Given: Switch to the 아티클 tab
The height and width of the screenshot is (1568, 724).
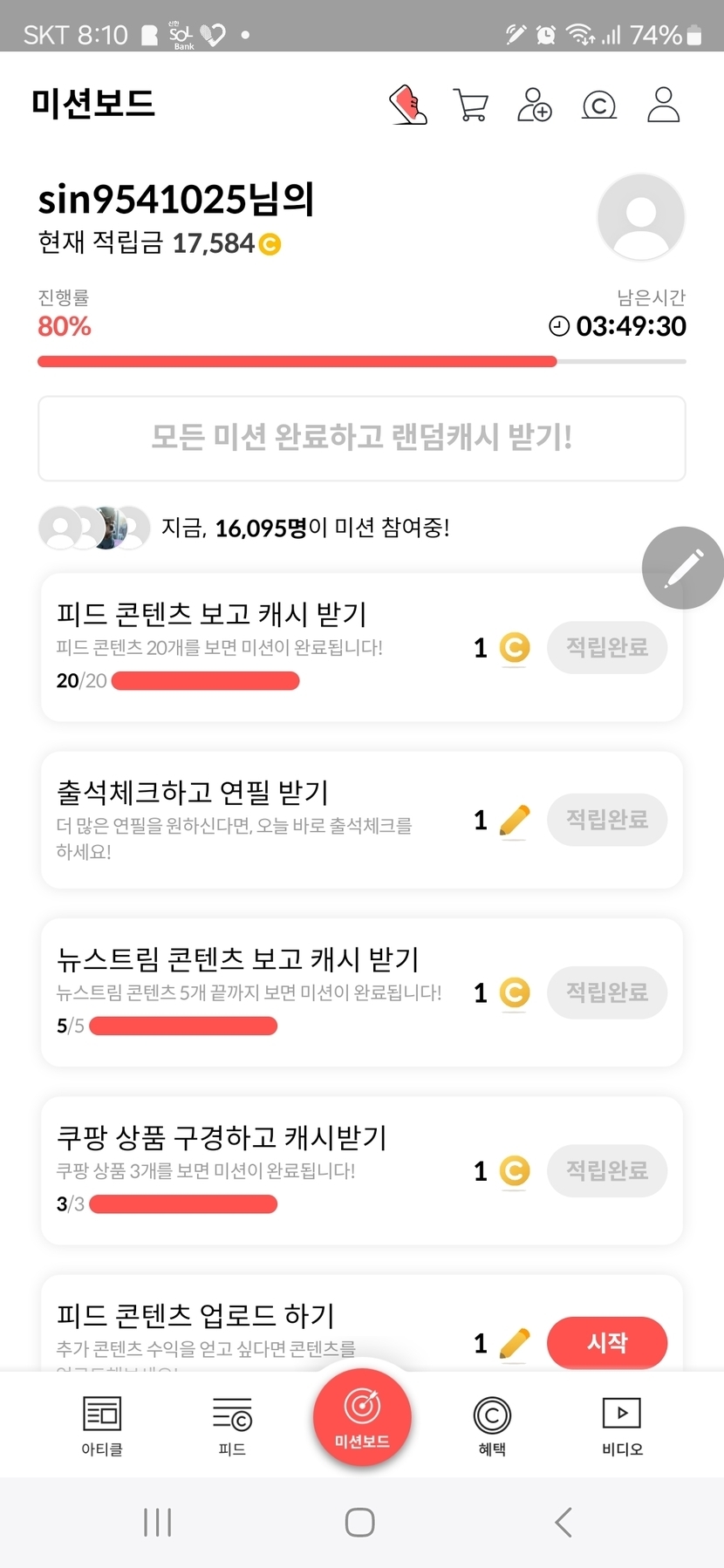Looking at the screenshot, I should [x=102, y=1424].
